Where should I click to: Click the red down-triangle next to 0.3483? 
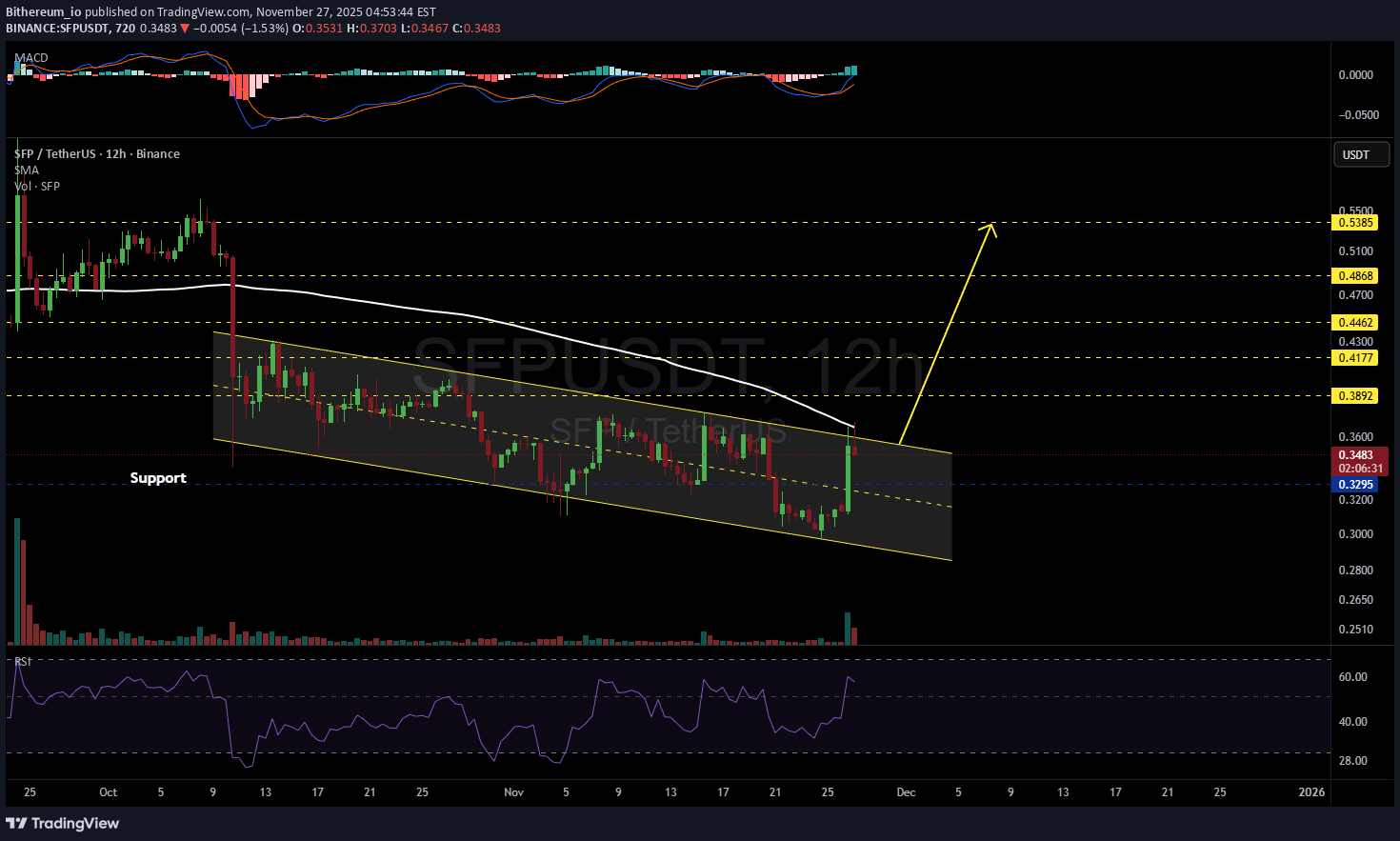(x=185, y=29)
